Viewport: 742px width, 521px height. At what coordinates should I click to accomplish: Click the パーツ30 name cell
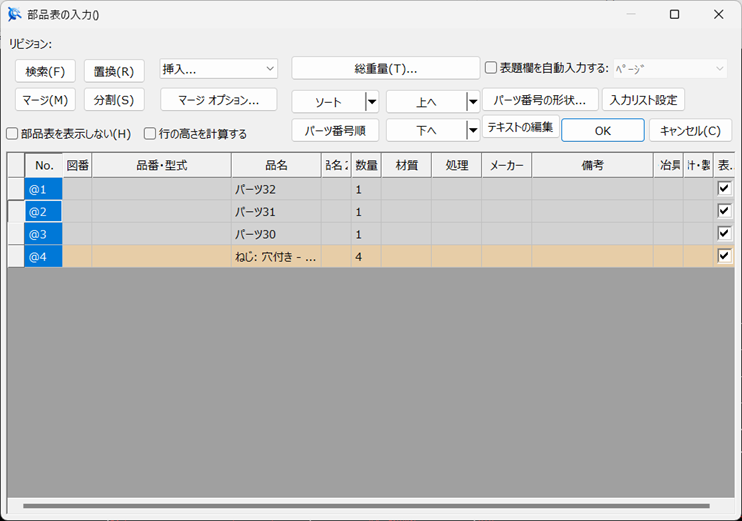276,234
